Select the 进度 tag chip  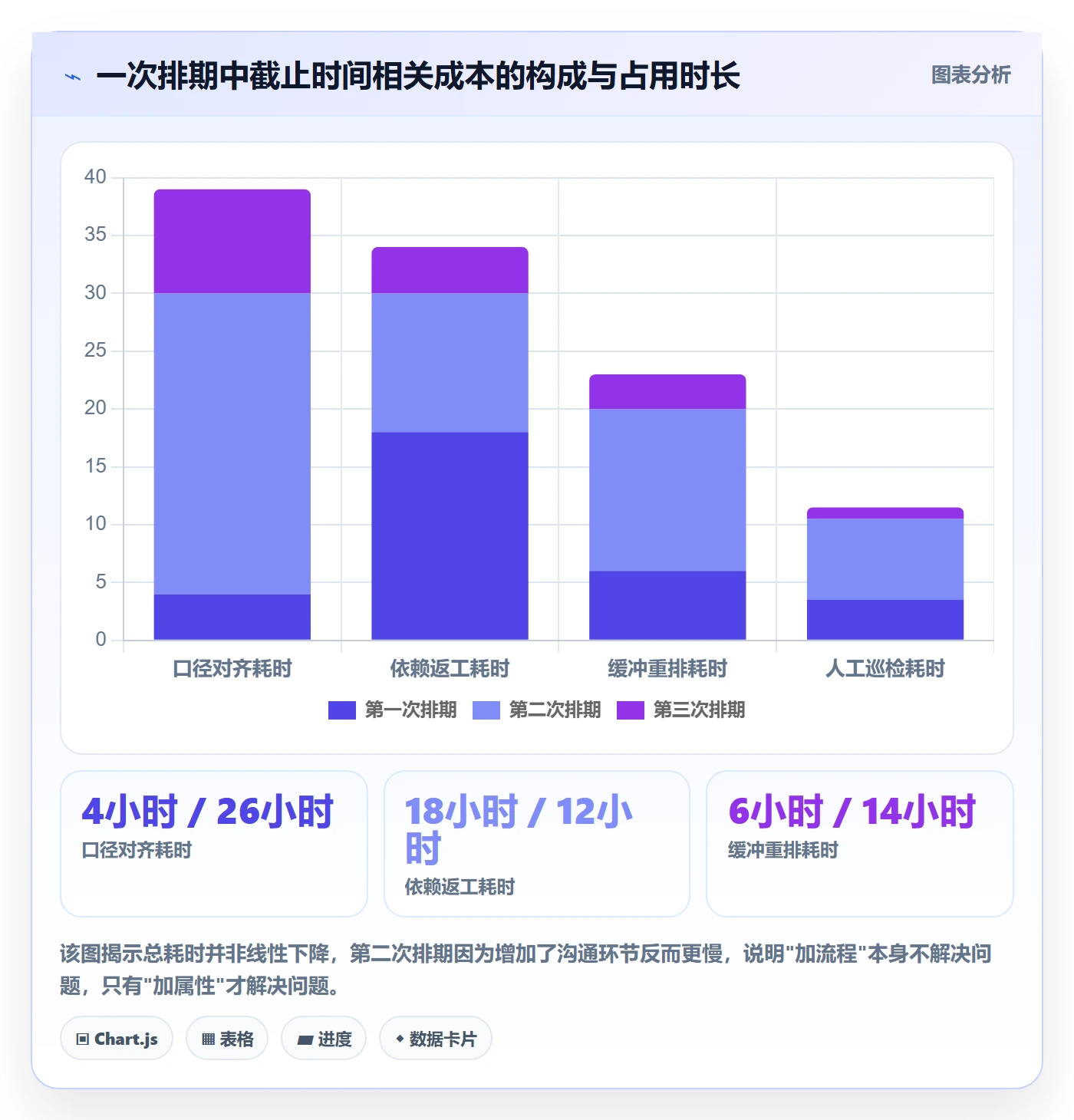coord(324,1039)
